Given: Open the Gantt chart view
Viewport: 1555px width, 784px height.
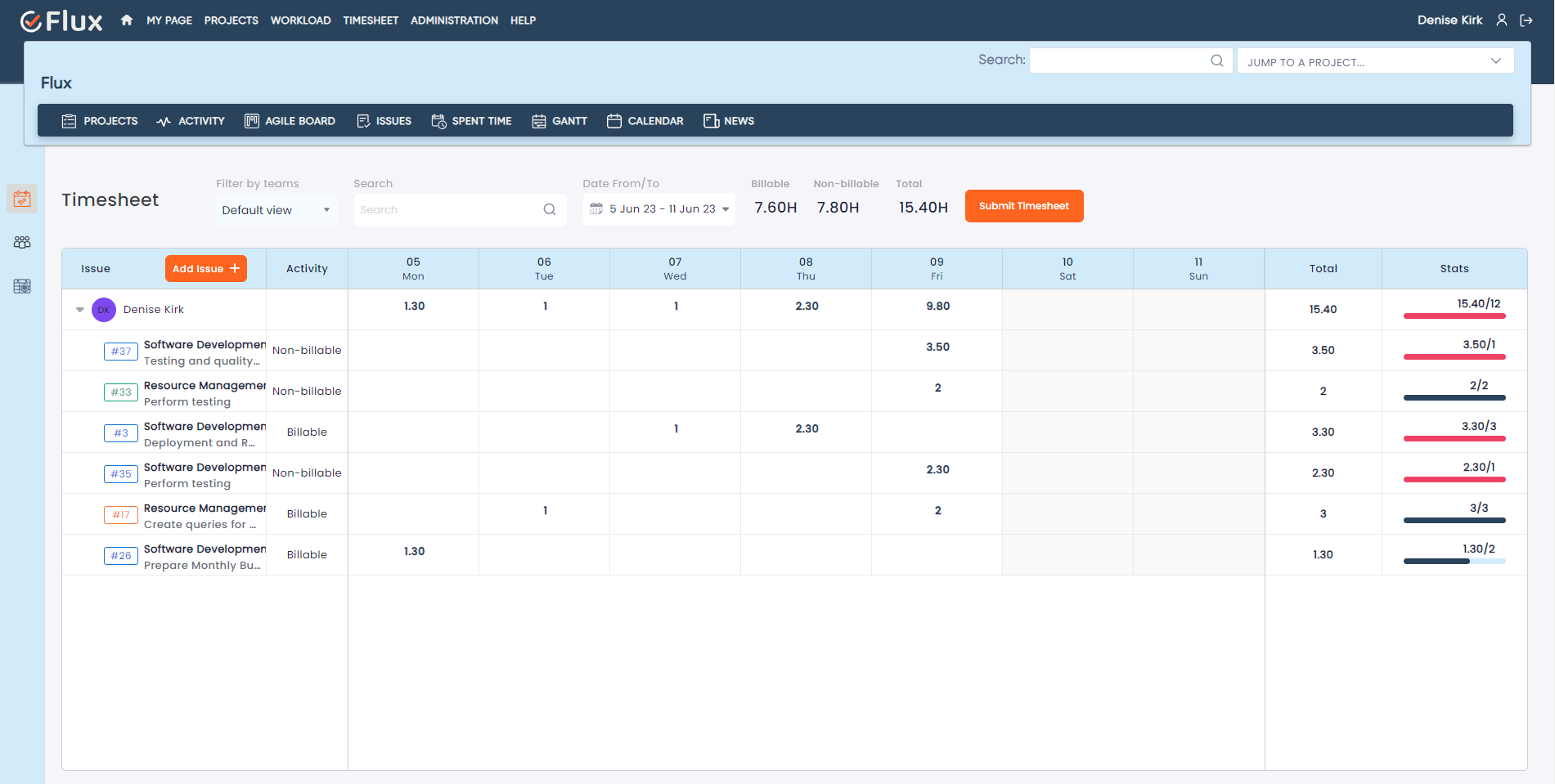Looking at the screenshot, I should [560, 120].
